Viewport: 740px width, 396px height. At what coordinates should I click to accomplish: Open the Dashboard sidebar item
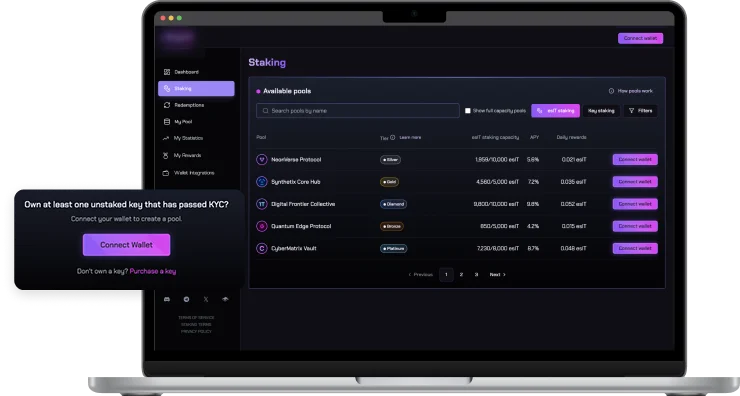(181, 72)
